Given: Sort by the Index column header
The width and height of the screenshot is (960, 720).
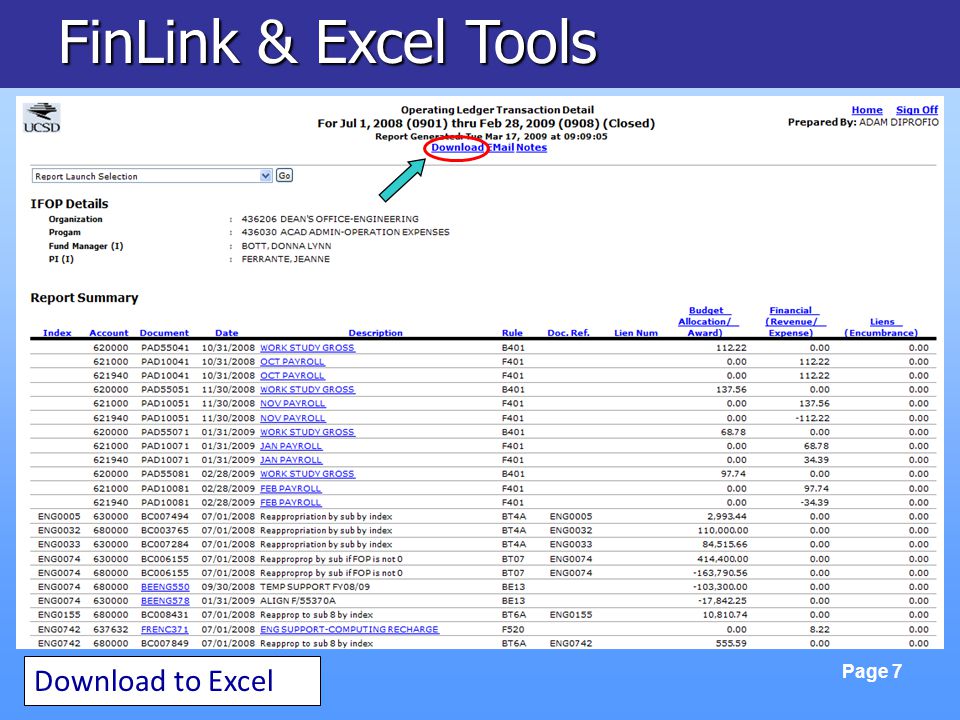Looking at the screenshot, I should pos(57,332).
